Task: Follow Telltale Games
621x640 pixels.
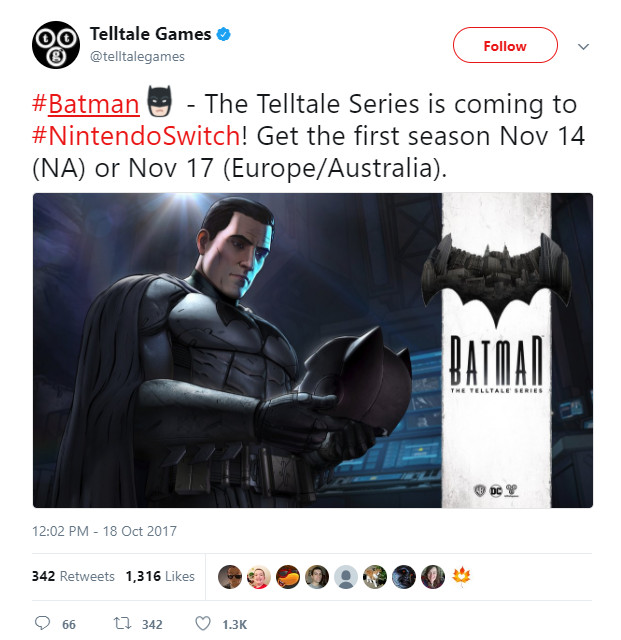Action: 505,45
